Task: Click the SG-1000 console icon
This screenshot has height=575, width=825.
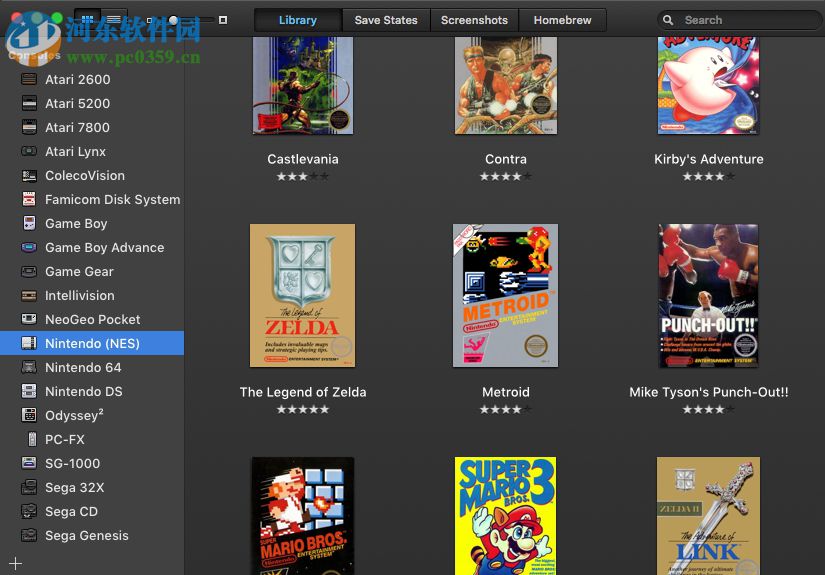Action: pos(29,463)
